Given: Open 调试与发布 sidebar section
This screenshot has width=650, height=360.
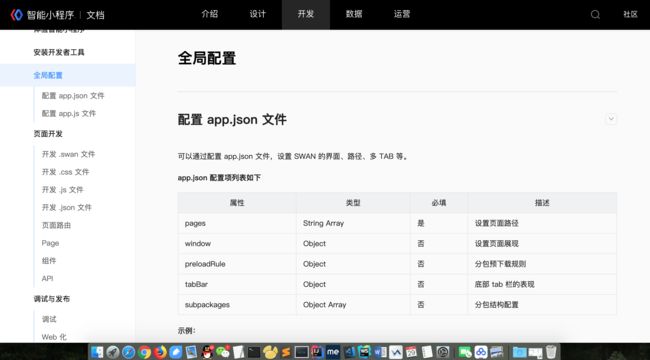Looking at the screenshot, I should pyautogui.click(x=51, y=299).
